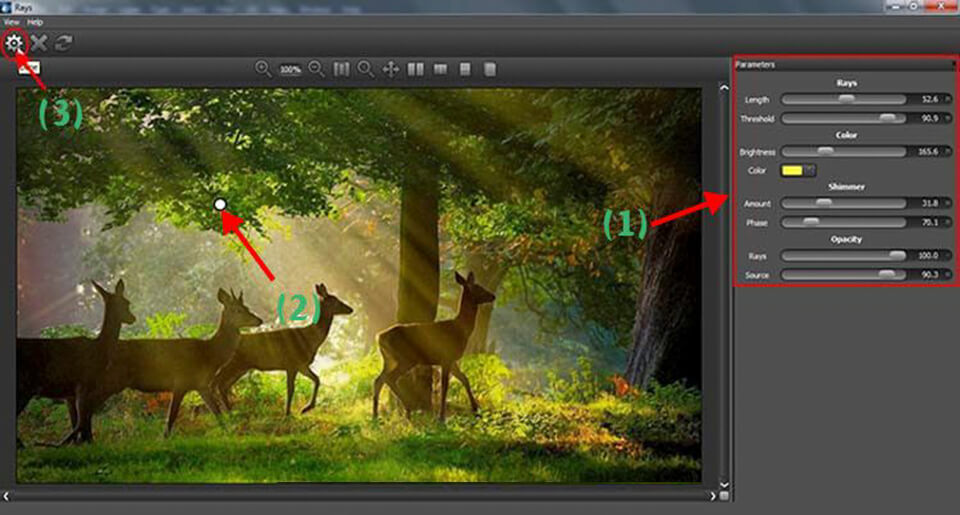Click the white ray source point handle
Image resolution: width=960 pixels, height=515 pixels.
(220, 205)
